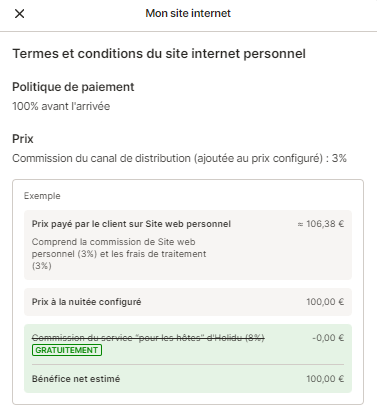Image resolution: width=377 pixels, height=420 pixels.
Task: Click the Comprend la commission description text
Action: [119, 254]
